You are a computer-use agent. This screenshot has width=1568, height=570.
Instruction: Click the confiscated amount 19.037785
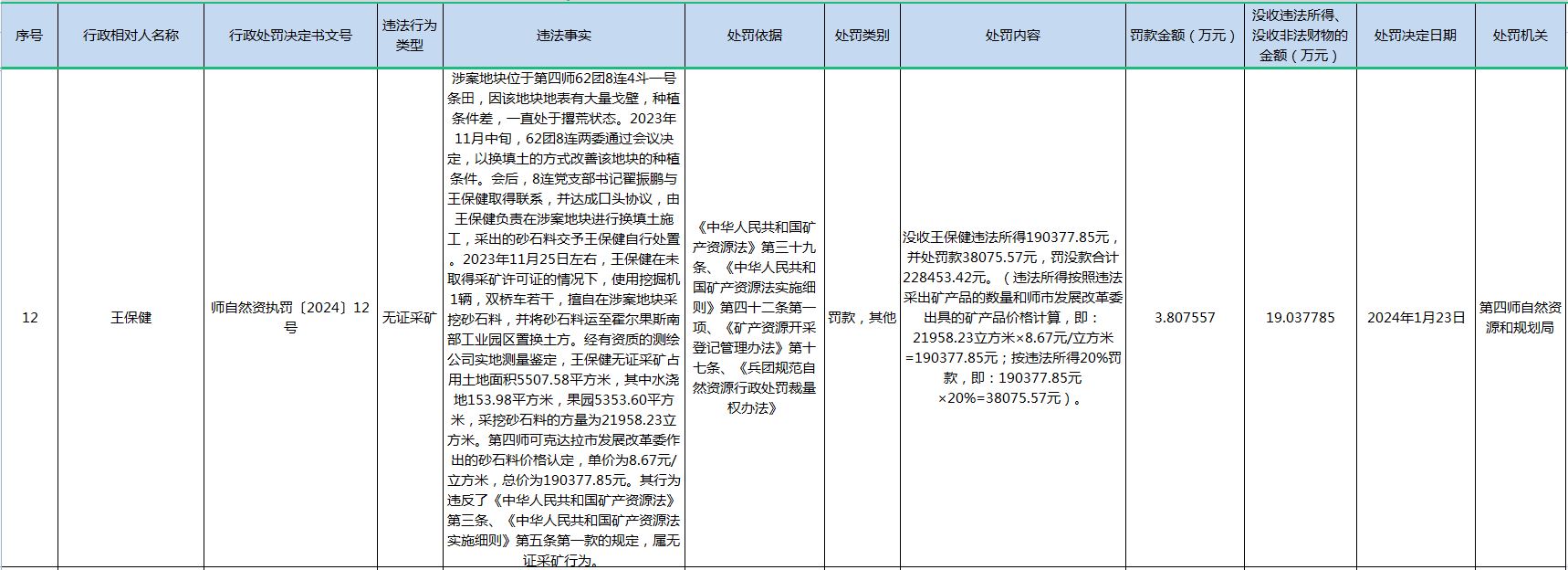point(1300,318)
